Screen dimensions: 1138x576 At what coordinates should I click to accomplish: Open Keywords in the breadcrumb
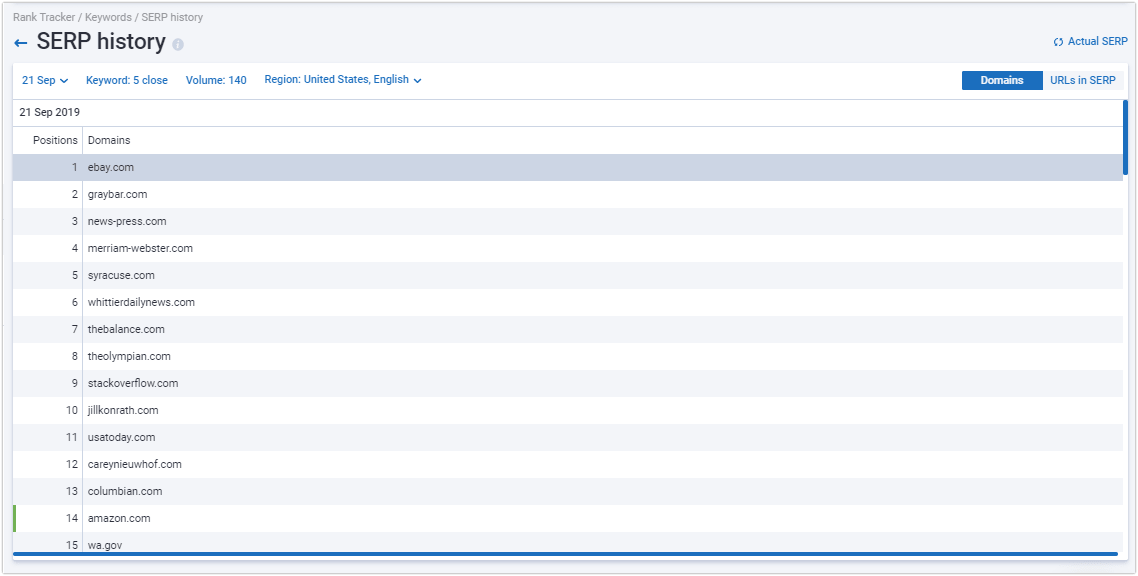click(108, 17)
